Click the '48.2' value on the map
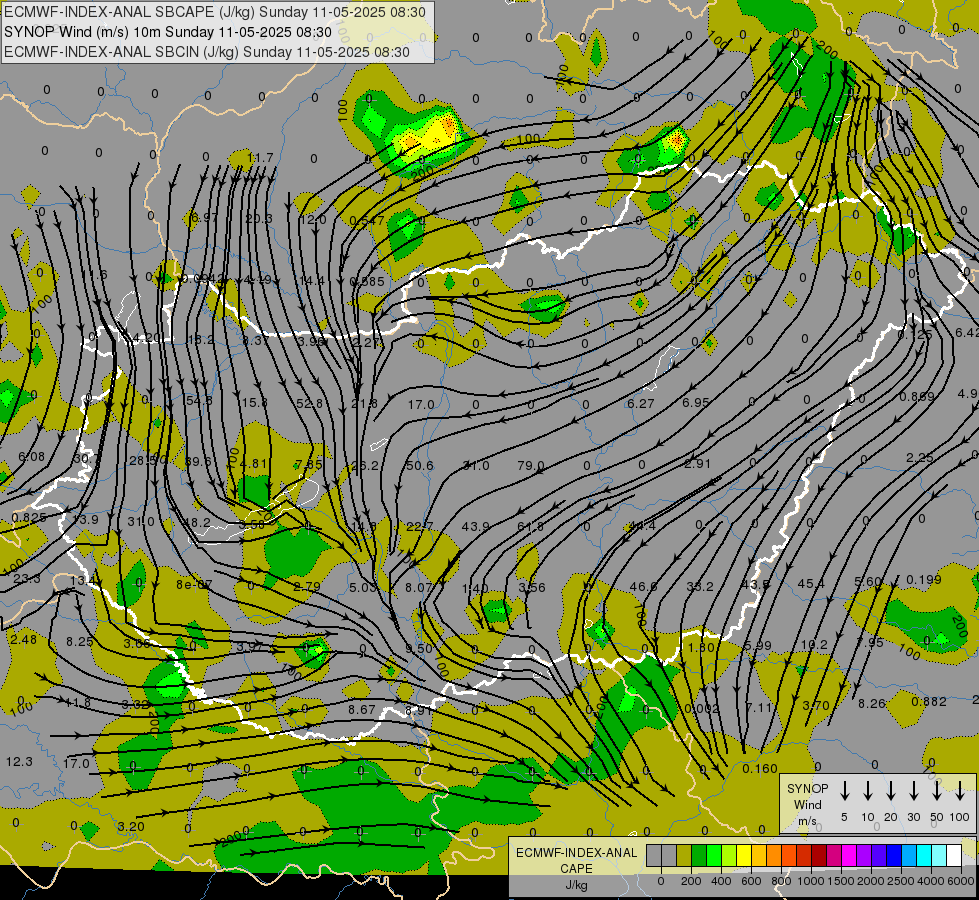The image size is (979, 900). pos(197,522)
